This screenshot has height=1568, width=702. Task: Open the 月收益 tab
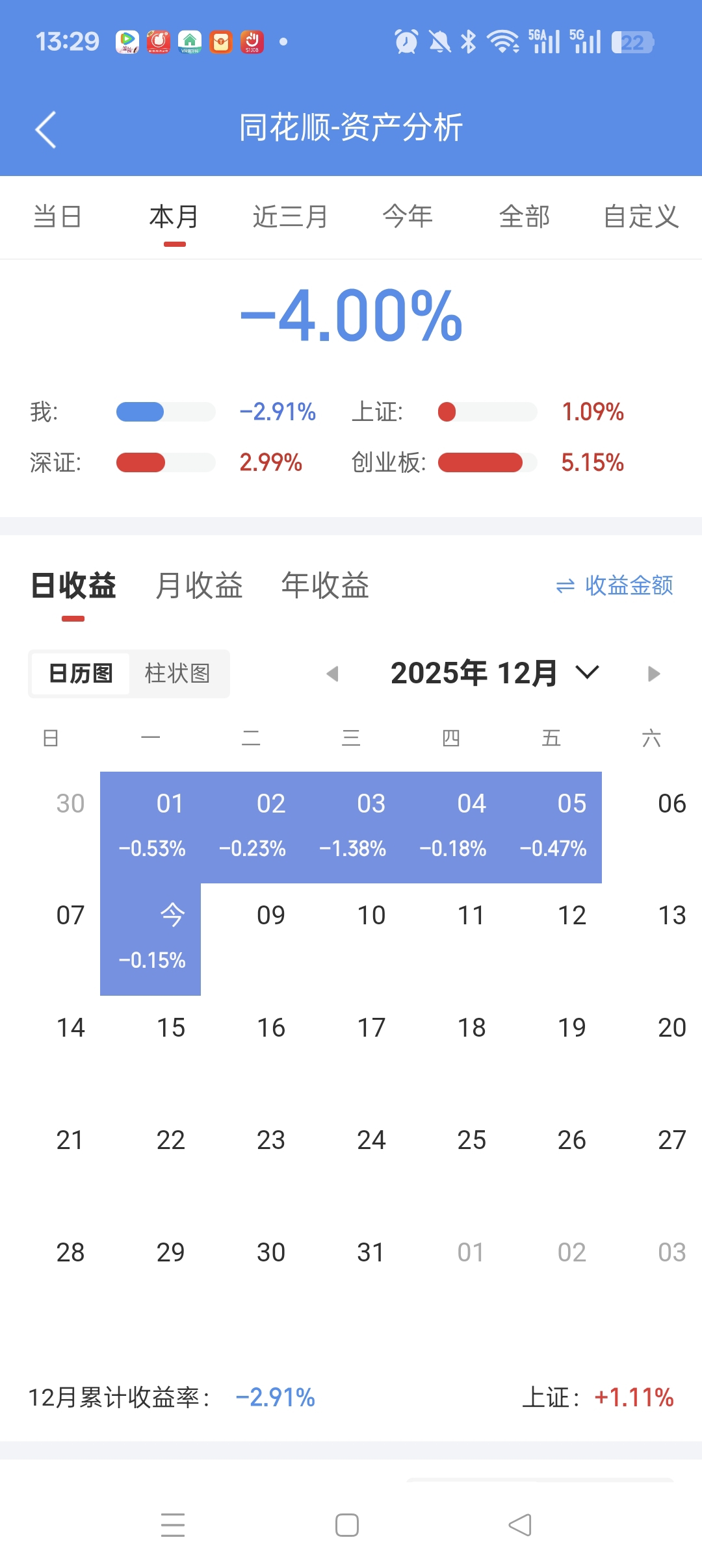point(199,585)
